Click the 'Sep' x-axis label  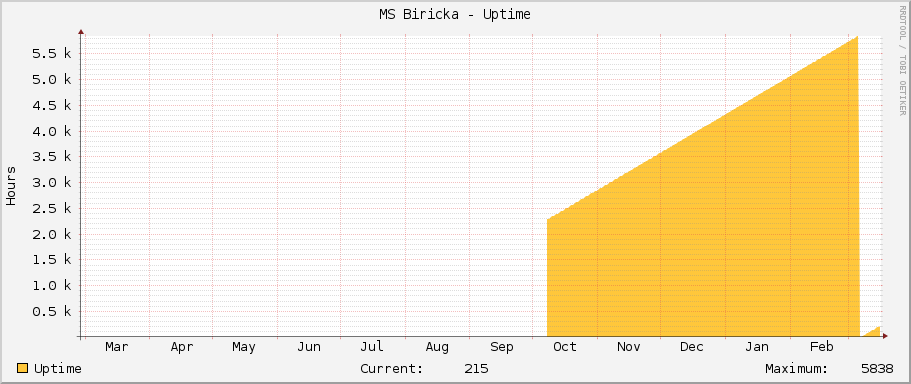click(x=502, y=347)
